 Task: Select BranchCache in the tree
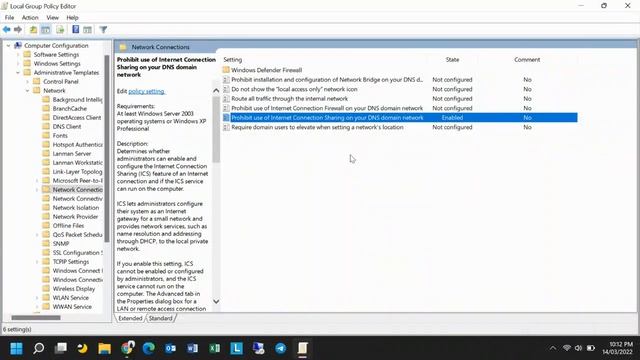(x=69, y=109)
